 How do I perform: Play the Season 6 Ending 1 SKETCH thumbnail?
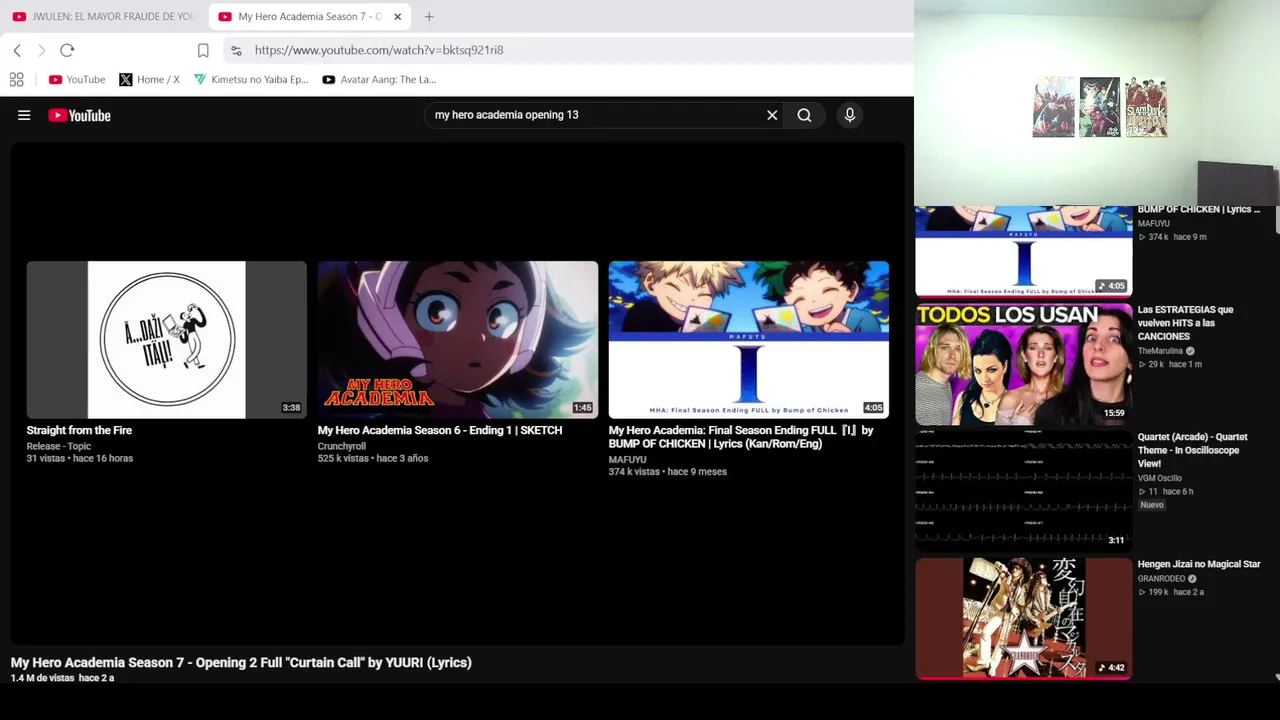[457, 340]
